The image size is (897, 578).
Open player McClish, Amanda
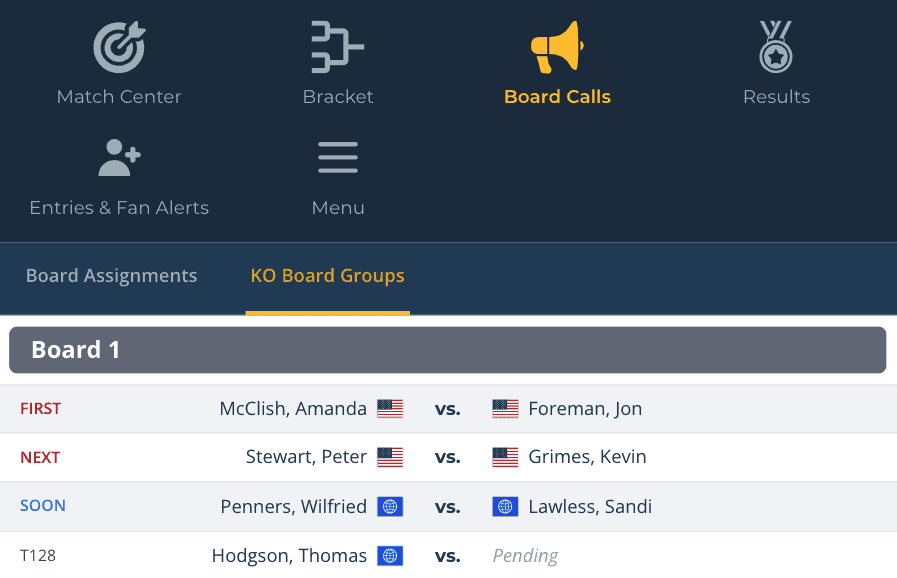coord(293,409)
